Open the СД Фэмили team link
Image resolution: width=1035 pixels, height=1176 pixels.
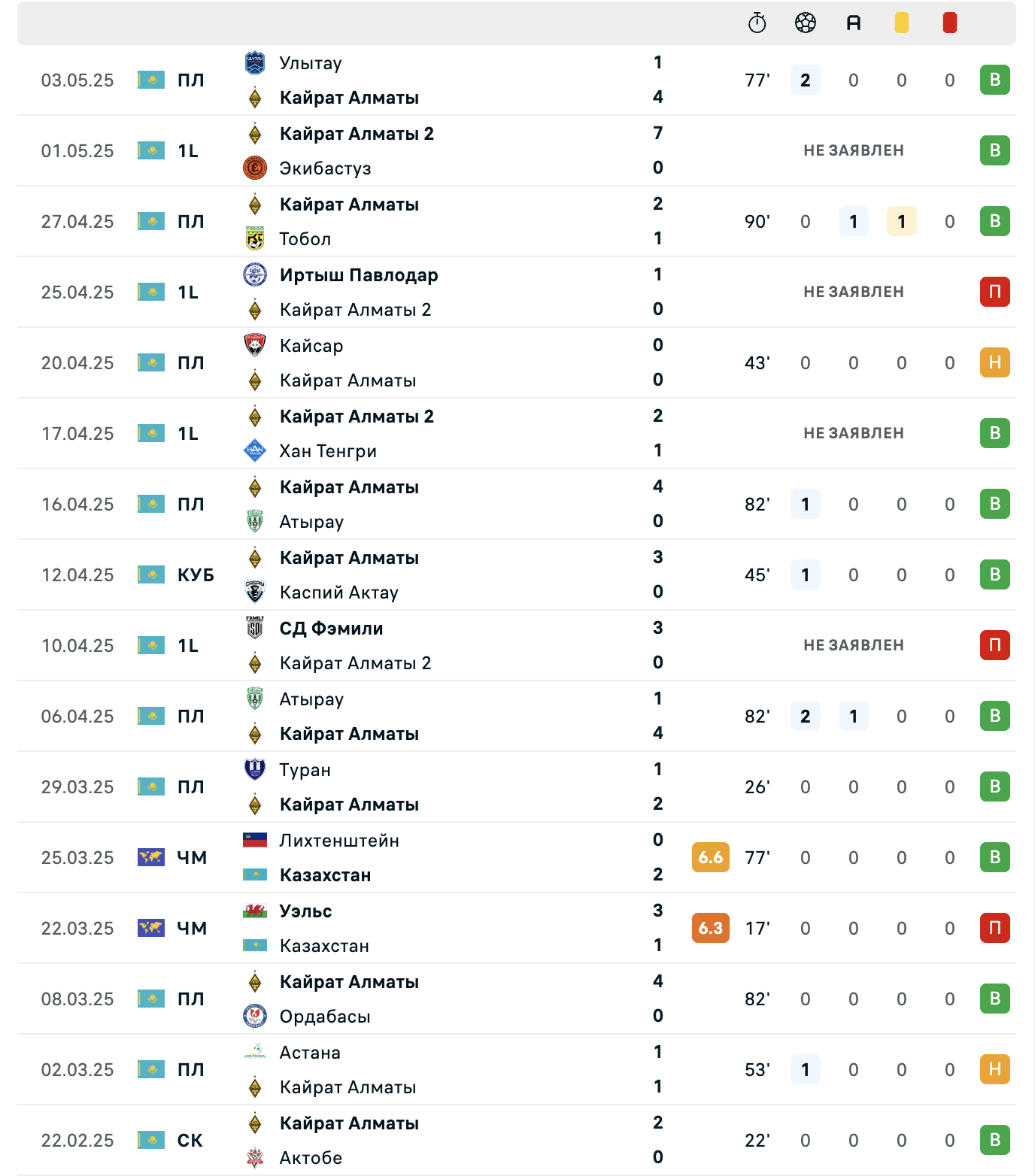coord(331,629)
